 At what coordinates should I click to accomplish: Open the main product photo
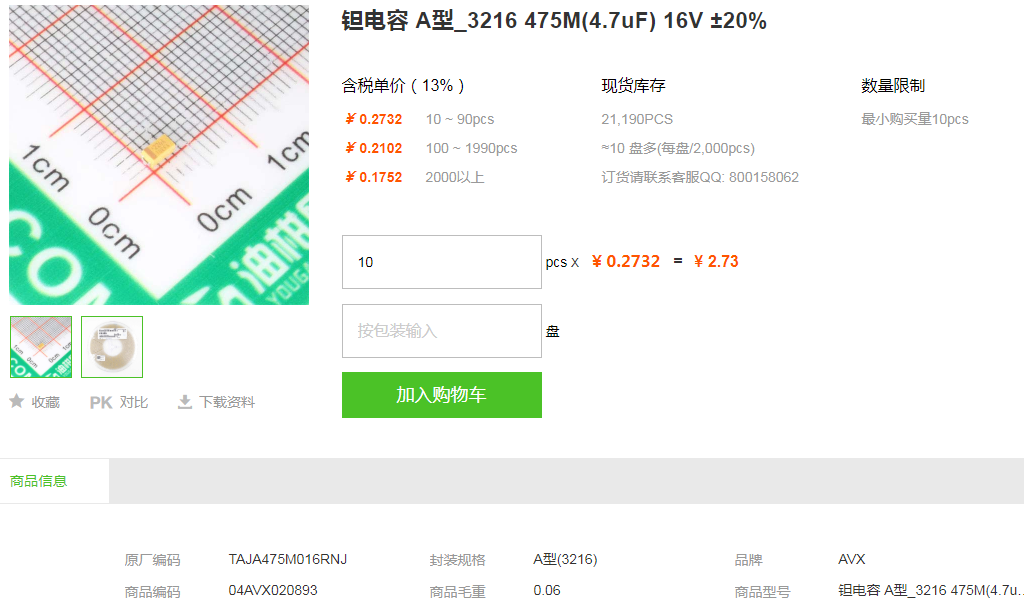[159, 155]
